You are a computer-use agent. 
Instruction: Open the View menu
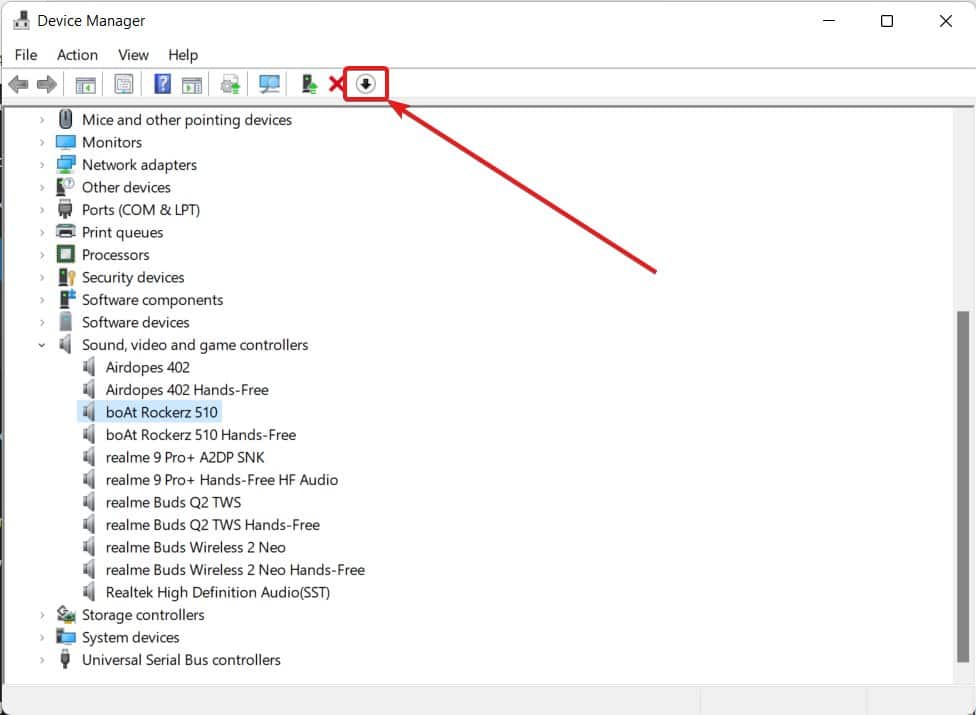pos(133,55)
